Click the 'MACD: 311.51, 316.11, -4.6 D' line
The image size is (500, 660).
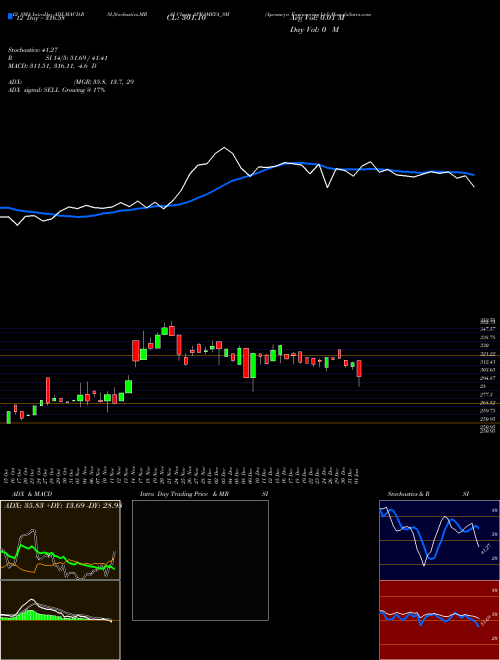click(x=52, y=66)
